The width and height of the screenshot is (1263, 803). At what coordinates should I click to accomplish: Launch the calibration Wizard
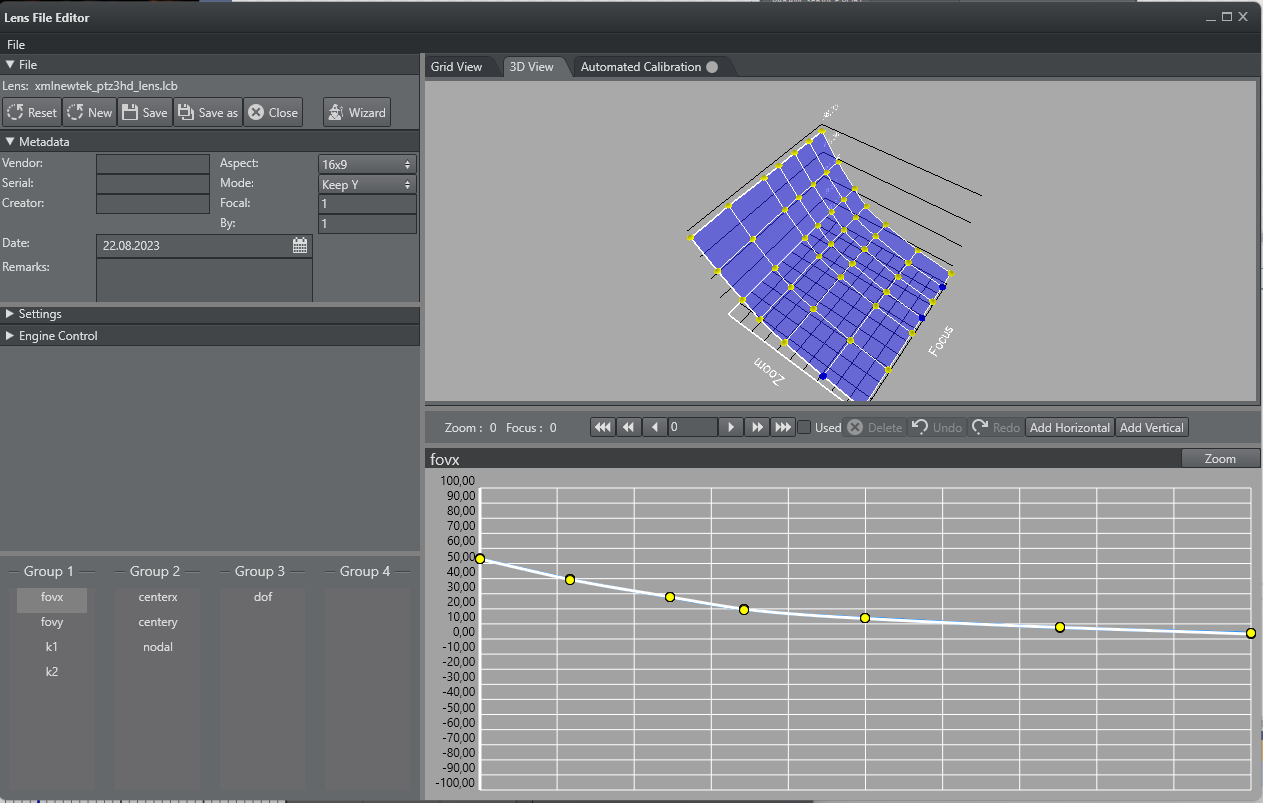[357, 113]
